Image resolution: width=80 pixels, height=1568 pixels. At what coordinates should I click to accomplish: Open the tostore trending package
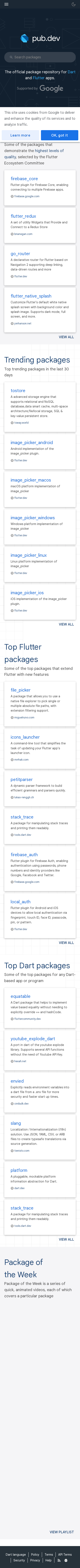[18, 390]
